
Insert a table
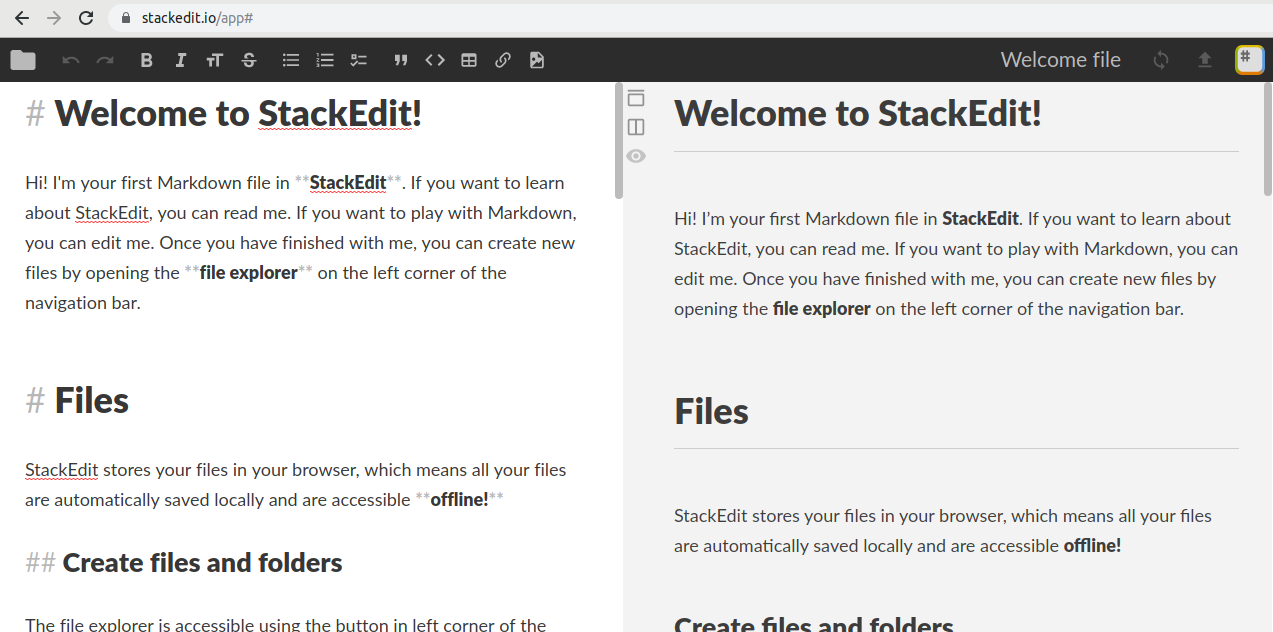point(468,60)
